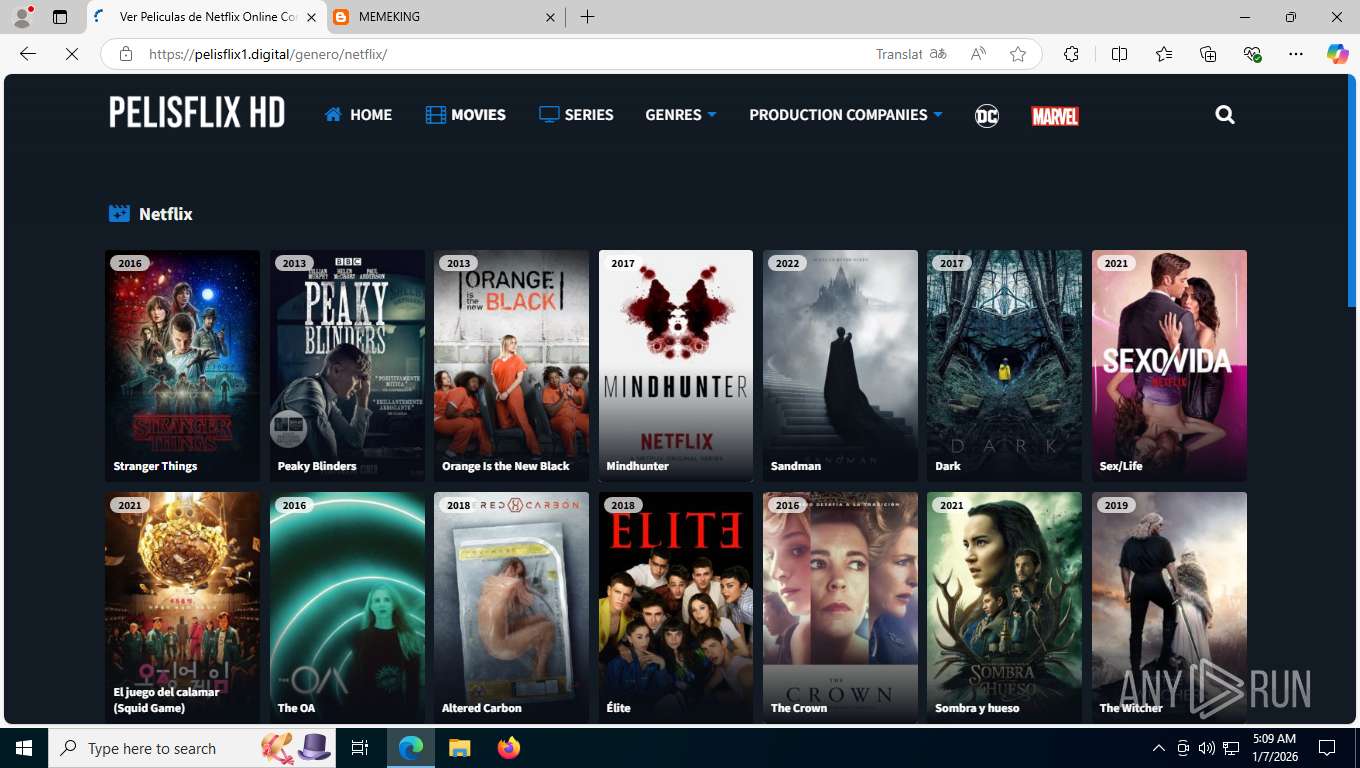Image resolution: width=1360 pixels, height=768 pixels.
Task: Open Series nav item
Action: [576, 115]
